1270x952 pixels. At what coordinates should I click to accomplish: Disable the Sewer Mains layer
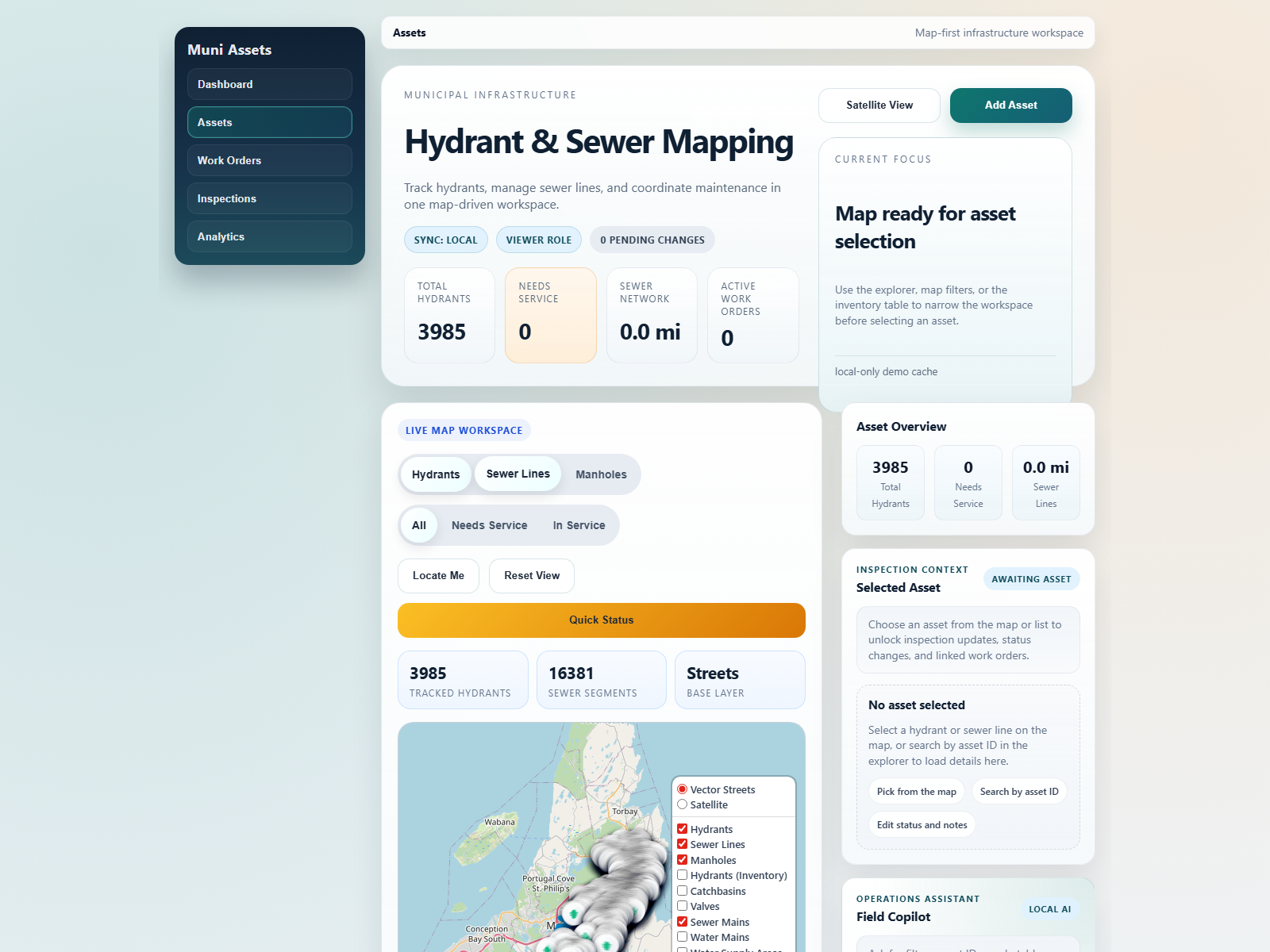682,921
